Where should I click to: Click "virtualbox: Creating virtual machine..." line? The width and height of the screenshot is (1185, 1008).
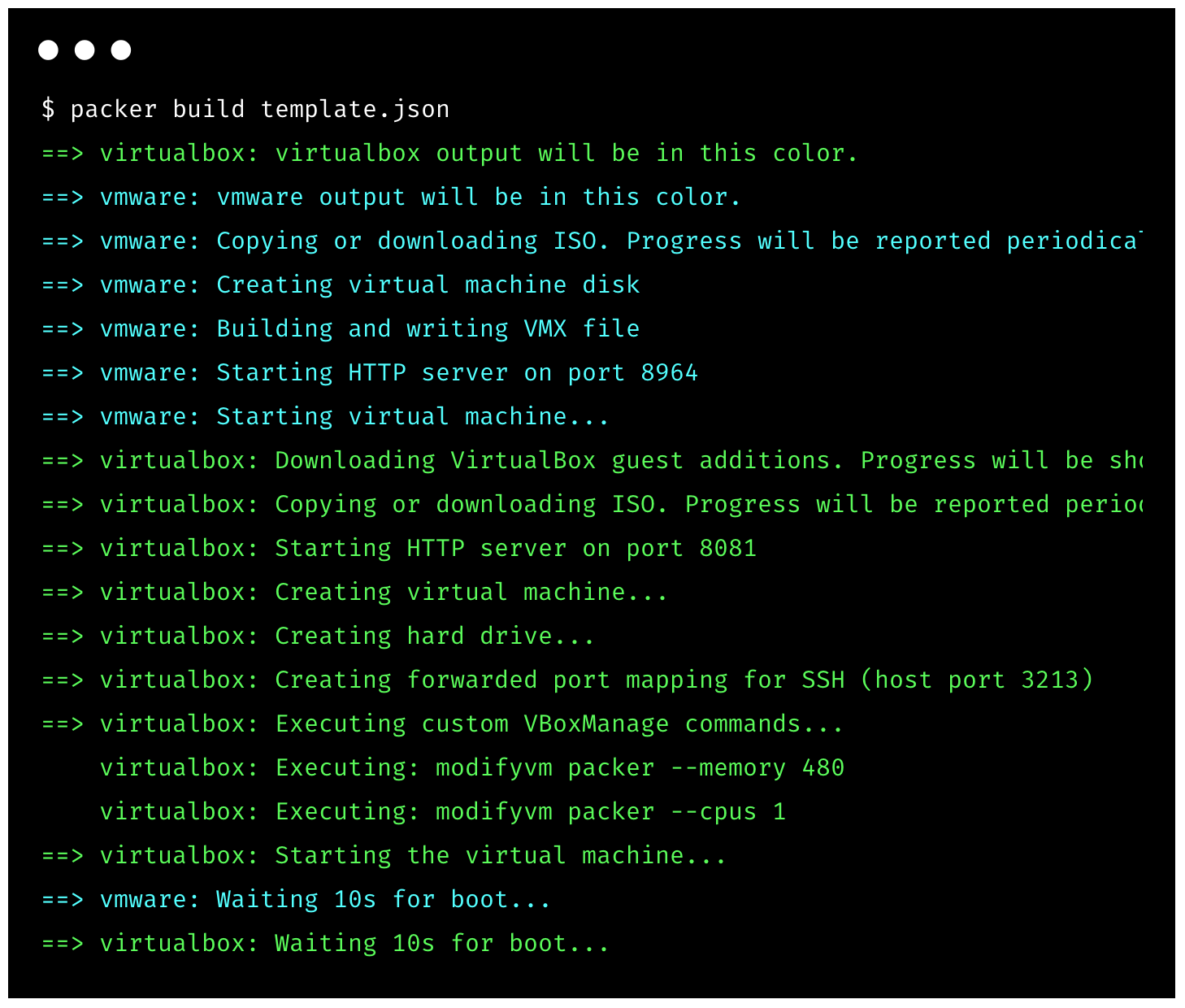[354, 593]
